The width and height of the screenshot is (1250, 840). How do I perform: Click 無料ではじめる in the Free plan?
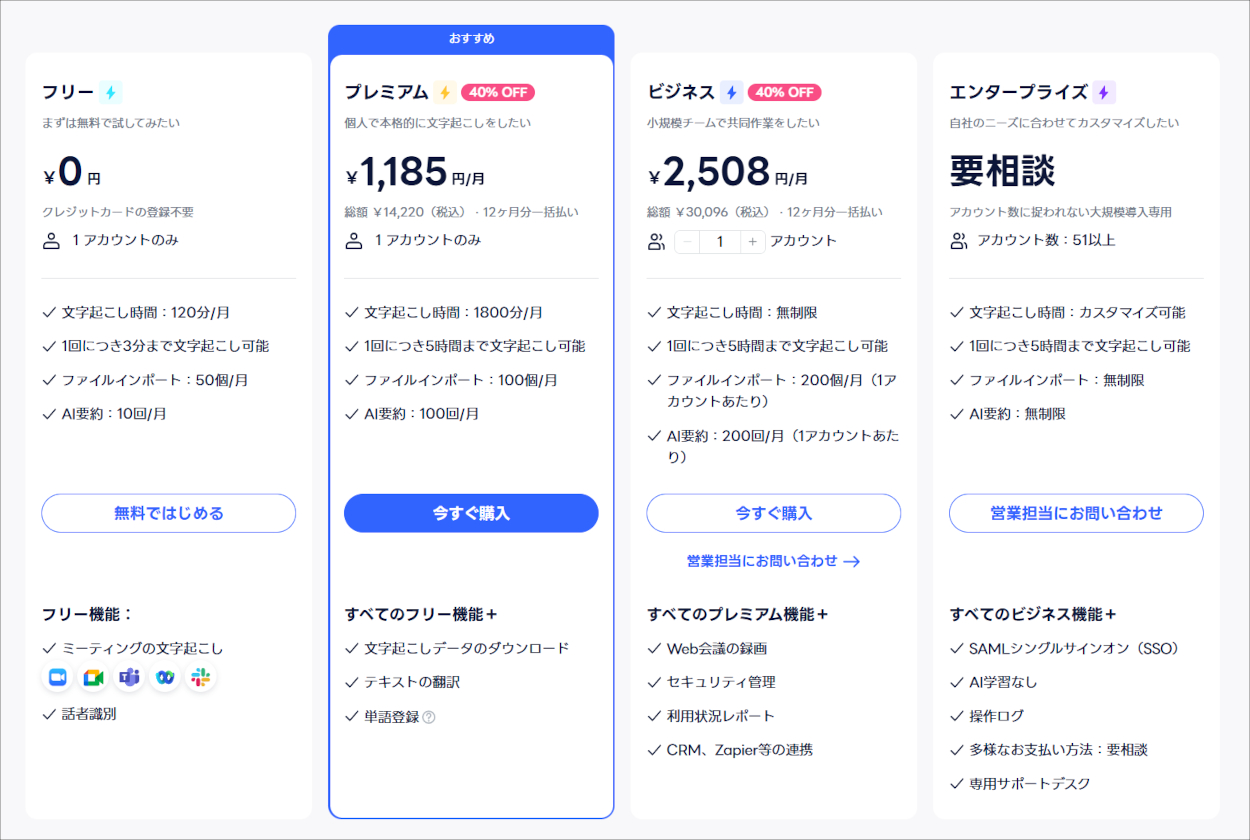coord(168,513)
